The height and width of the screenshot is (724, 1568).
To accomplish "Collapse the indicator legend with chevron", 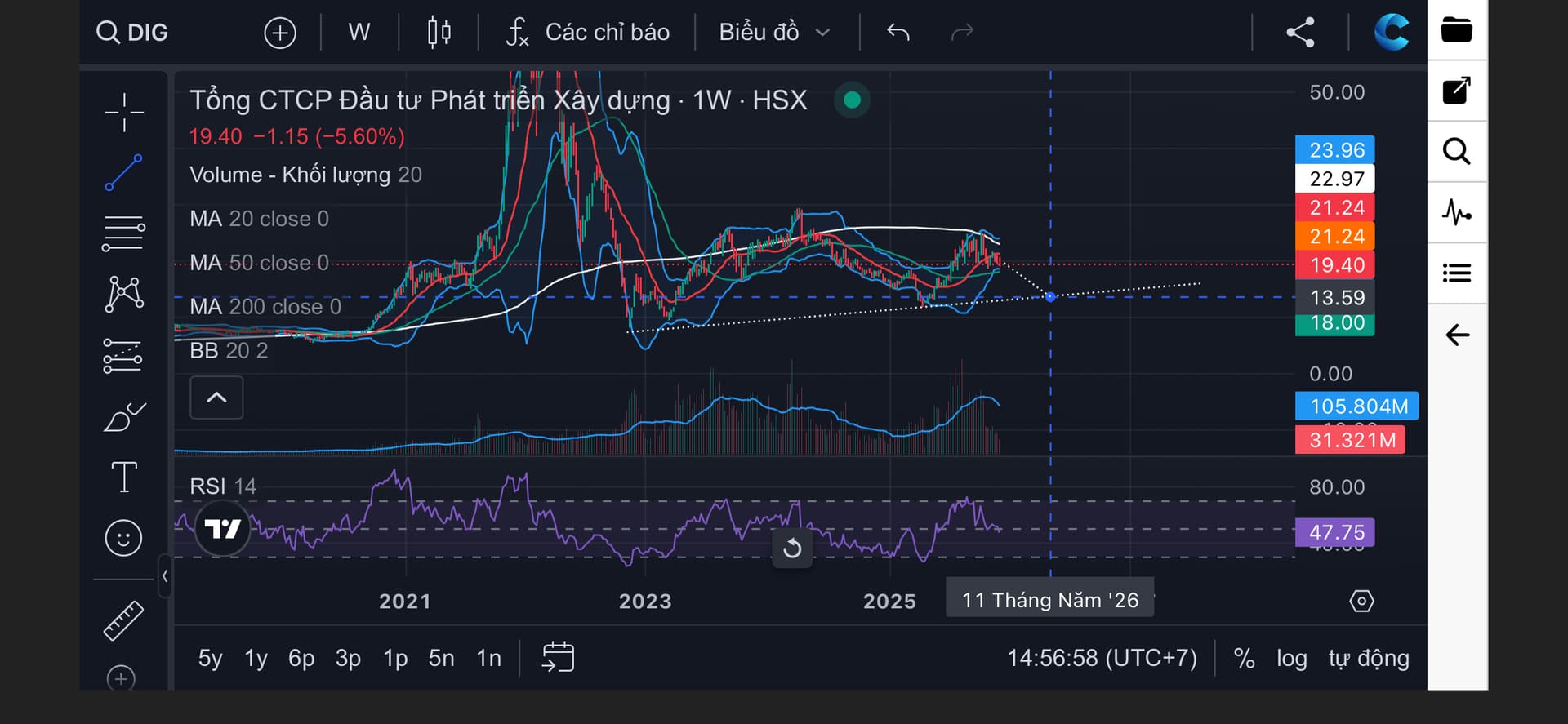I will tap(216, 398).
